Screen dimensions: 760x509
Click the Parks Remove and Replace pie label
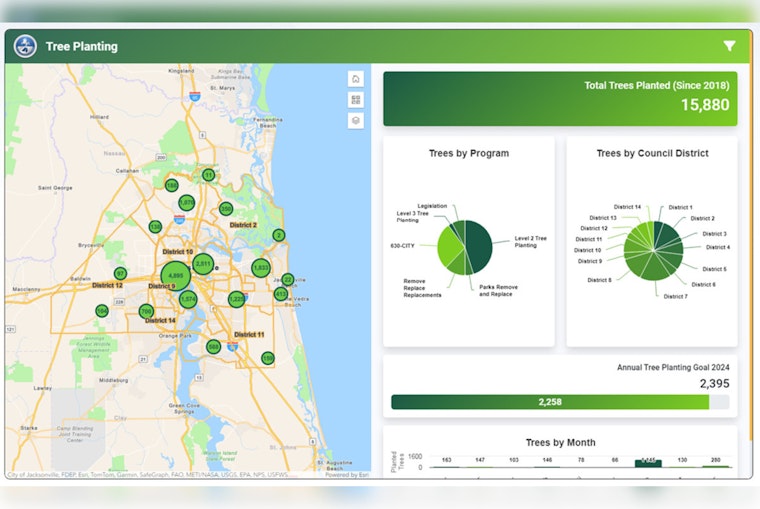498,290
